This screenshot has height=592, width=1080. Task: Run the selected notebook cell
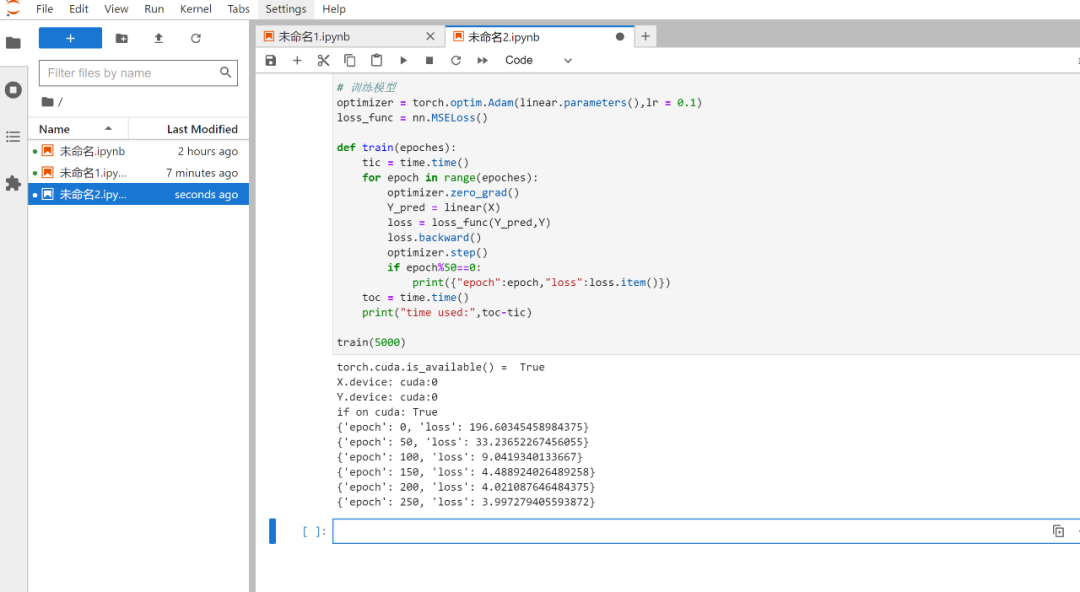coord(403,60)
